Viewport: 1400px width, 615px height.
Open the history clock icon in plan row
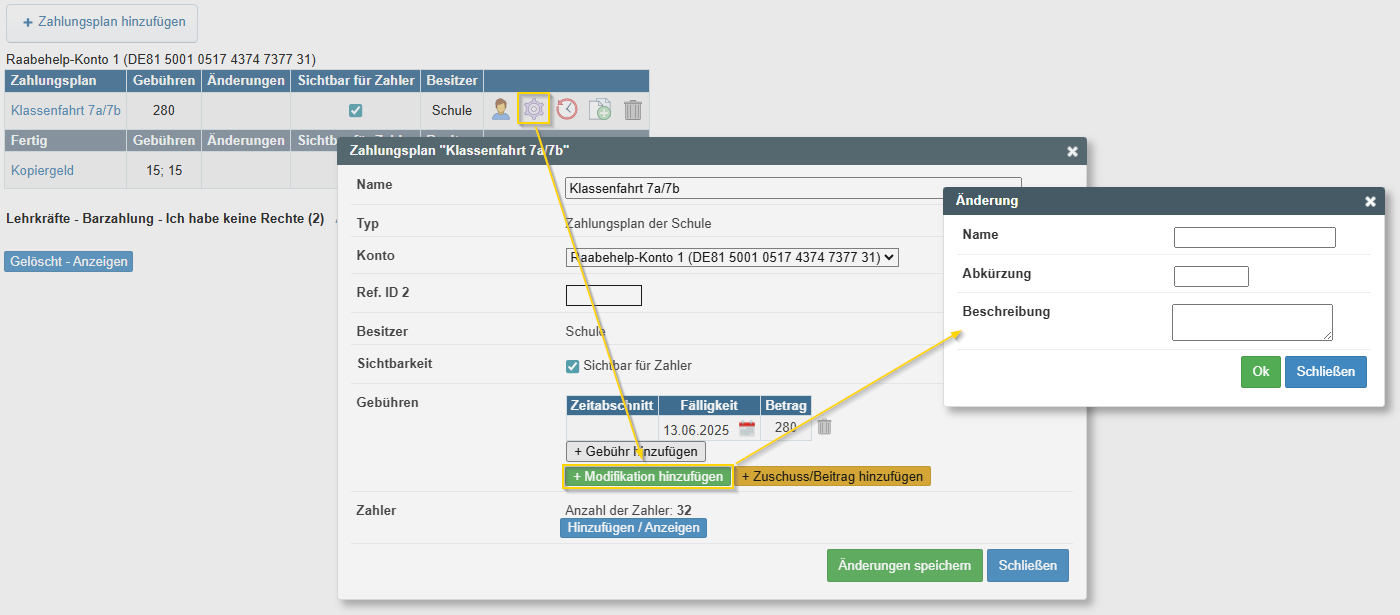click(567, 109)
